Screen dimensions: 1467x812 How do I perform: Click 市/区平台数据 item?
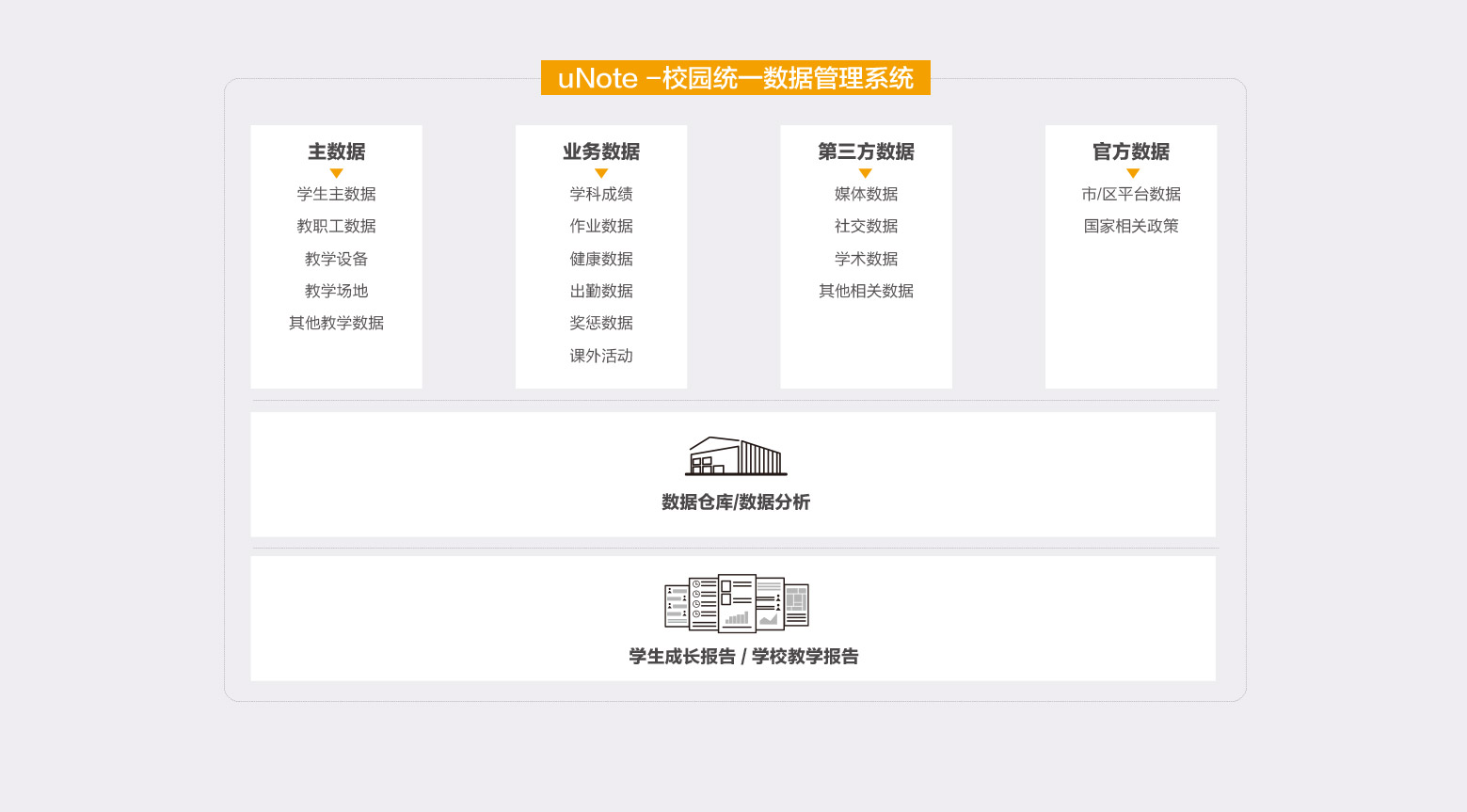click(1131, 194)
